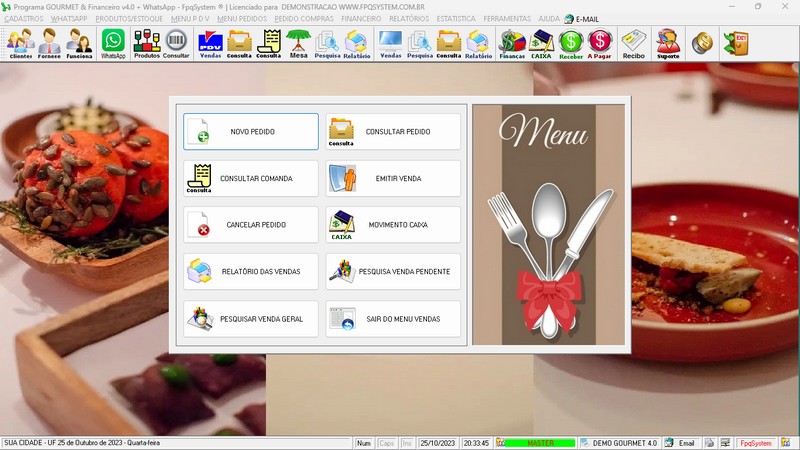The width and height of the screenshot is (800, 450).
Task: Click the users icon after FpqSystem label
Action: click(x=785, y=443)
